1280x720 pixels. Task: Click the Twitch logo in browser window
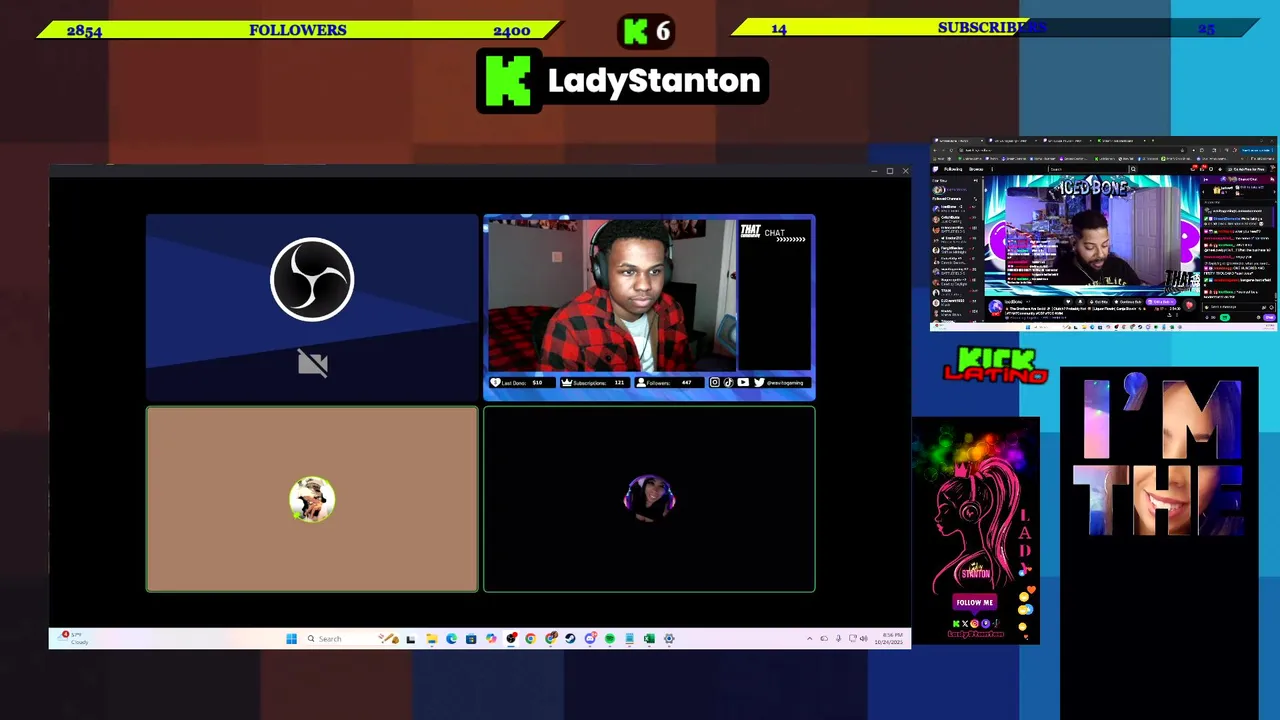935,169
